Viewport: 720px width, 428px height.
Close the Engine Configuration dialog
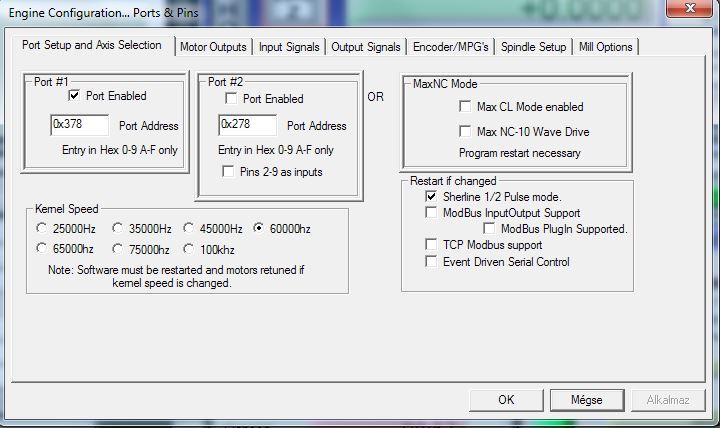point(690,8)
